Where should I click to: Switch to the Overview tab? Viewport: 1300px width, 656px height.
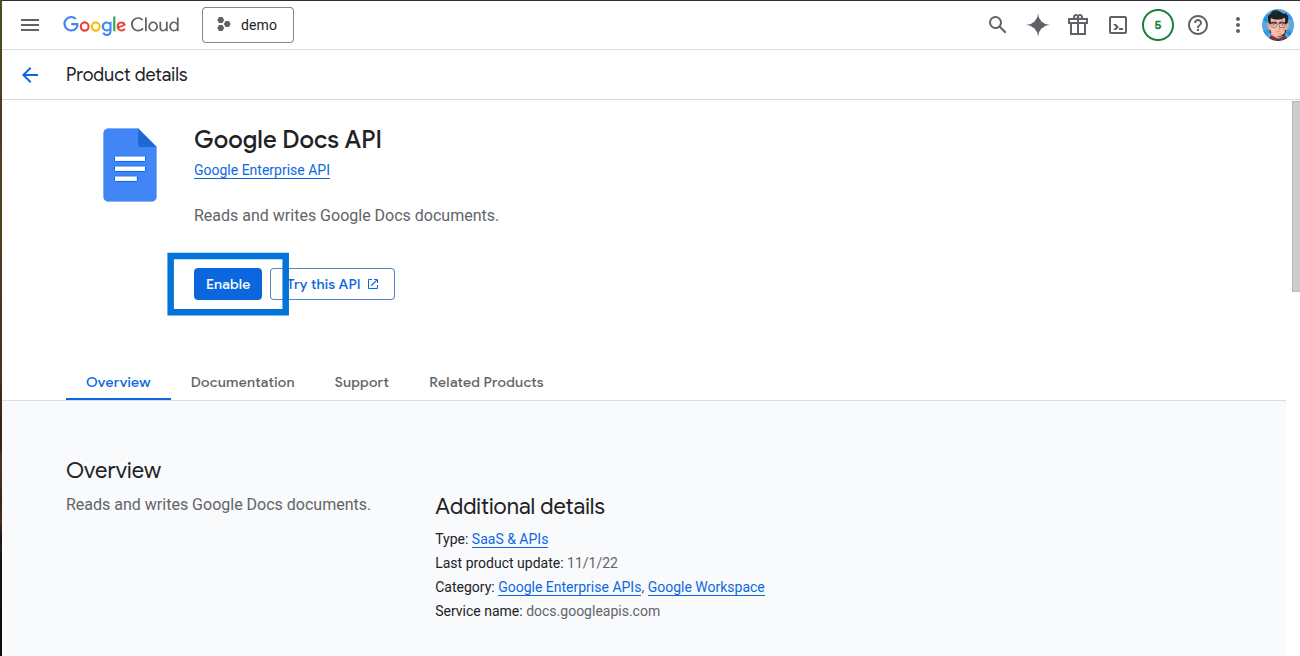[x=118, y=382]
